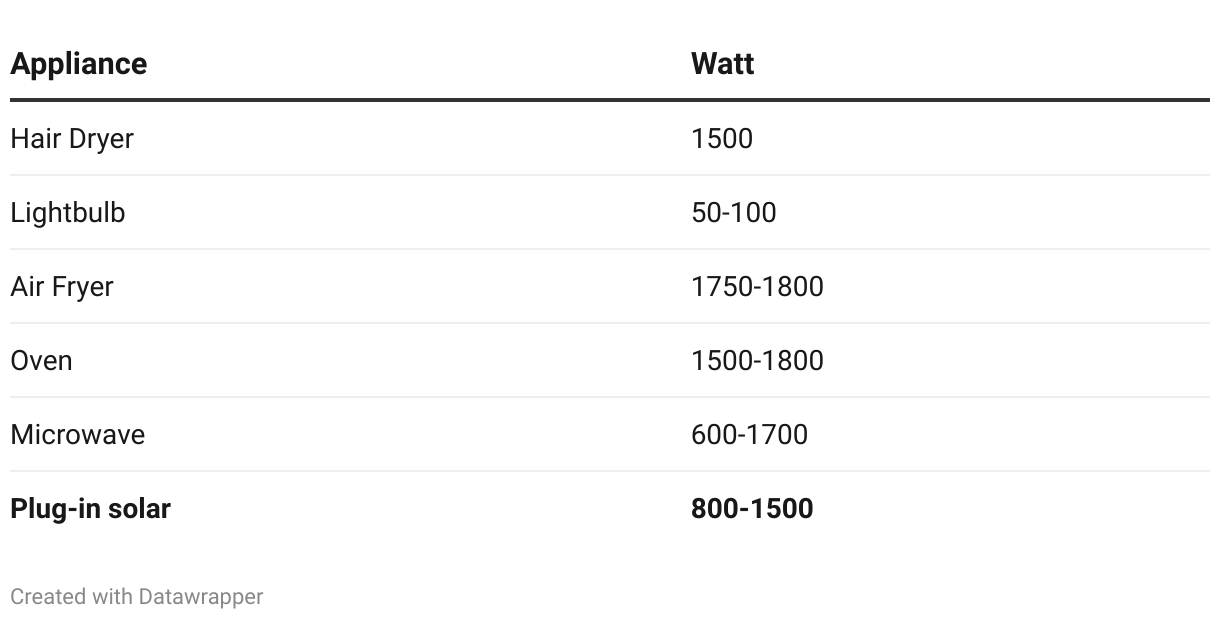Click the 50-100 watt value

point(734,212)
